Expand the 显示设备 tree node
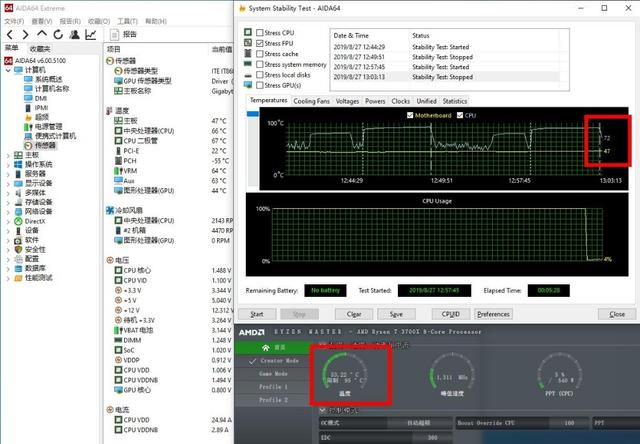The image size is (640, 444). pos(8,183)
